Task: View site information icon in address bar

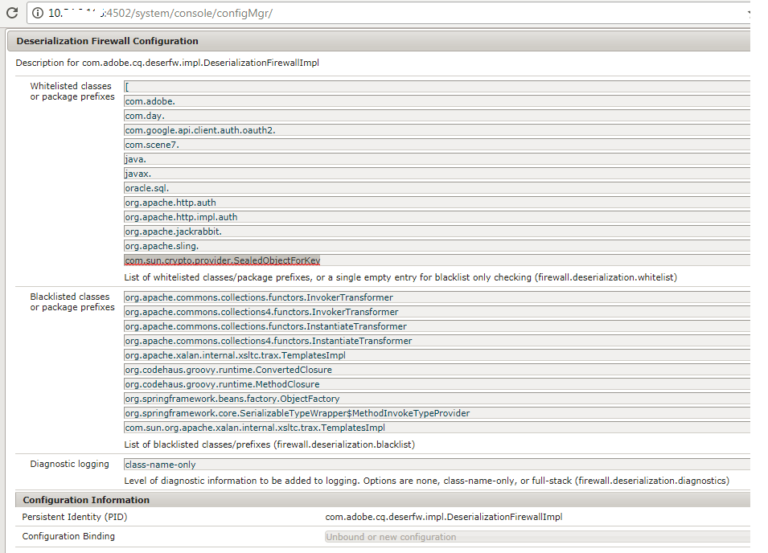Action: tap(38, 13)
